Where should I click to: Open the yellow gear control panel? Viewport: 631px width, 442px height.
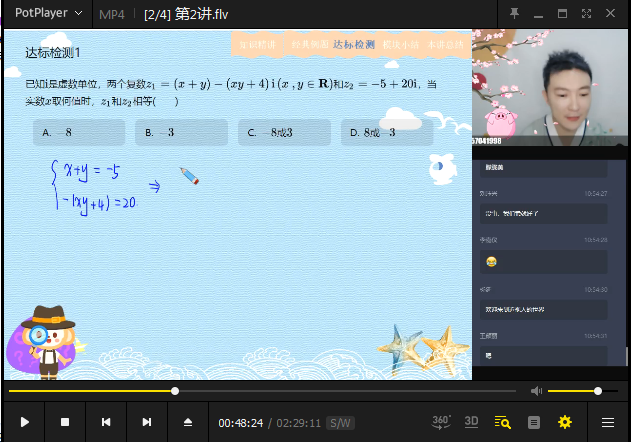coord(565,422)
